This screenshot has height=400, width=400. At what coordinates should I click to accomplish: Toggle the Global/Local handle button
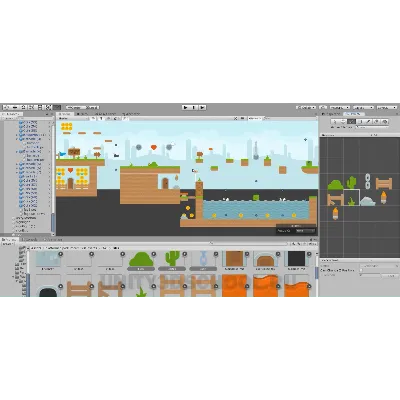91,107
